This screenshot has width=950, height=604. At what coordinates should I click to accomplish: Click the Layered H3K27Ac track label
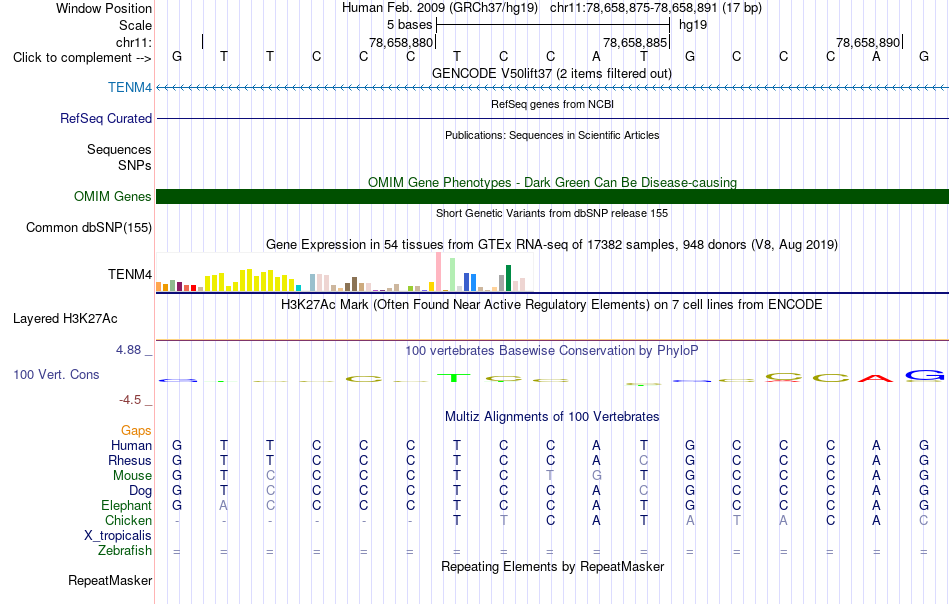tap(65, 318)
